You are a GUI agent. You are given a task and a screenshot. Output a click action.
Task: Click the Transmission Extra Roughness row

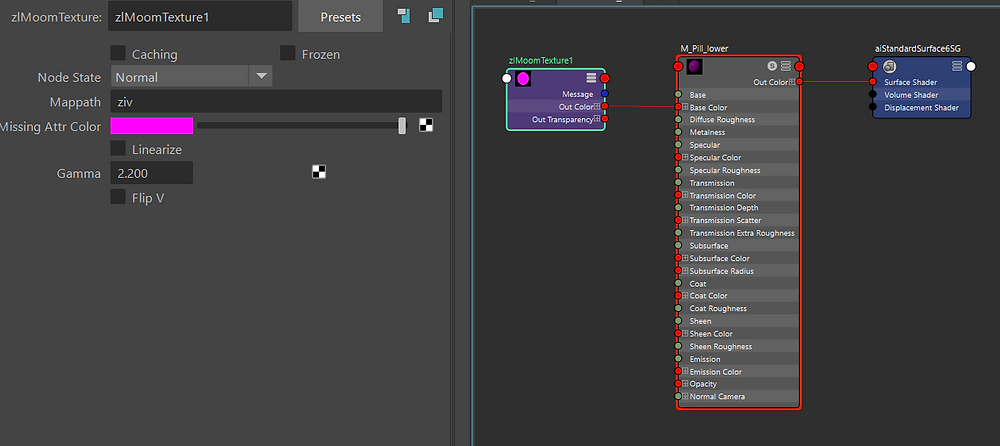[738, 233]
